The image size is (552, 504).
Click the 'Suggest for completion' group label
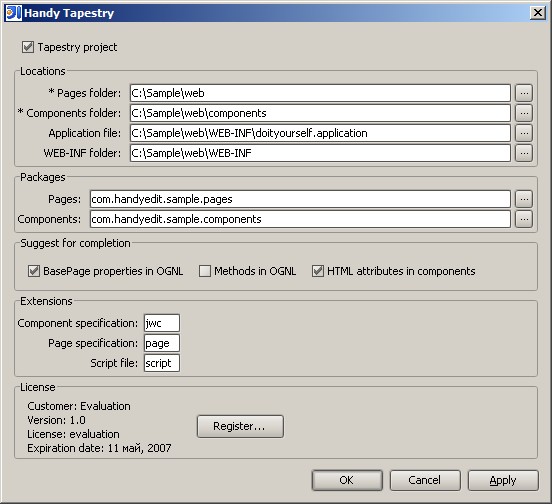[x=75, y=243]
